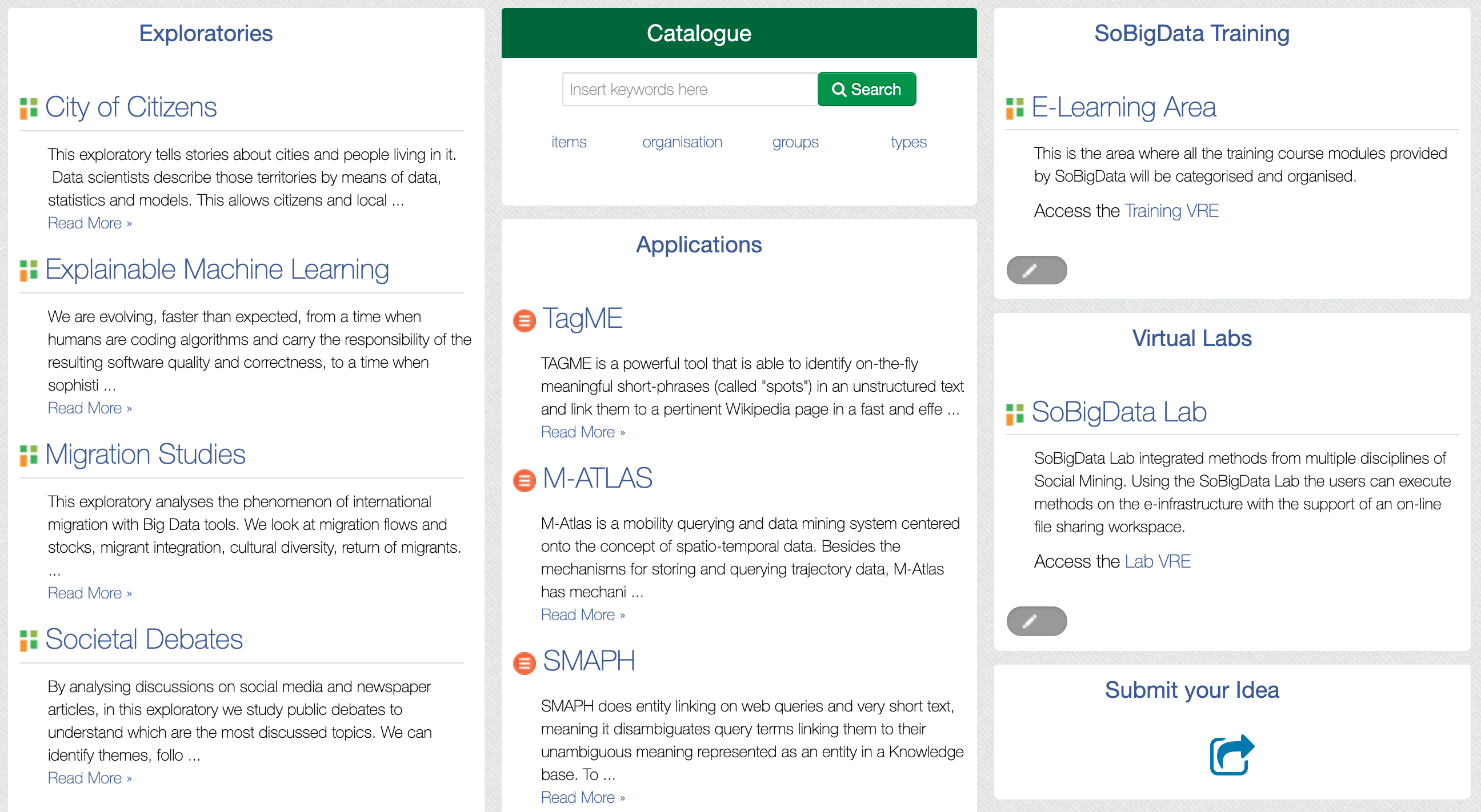Select the items catalogue tab
Viewport: 1481px width, 812px height.
point(569,142)
